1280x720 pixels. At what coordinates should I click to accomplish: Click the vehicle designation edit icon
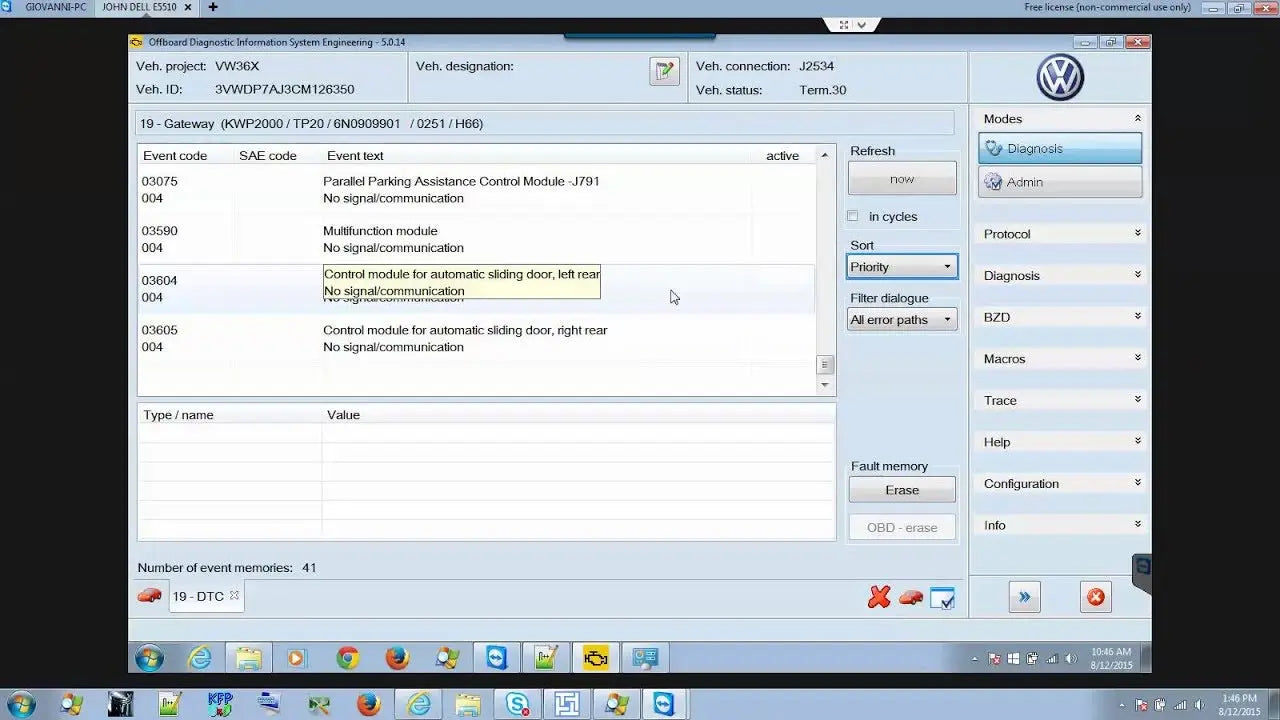[x=664, y=71]
